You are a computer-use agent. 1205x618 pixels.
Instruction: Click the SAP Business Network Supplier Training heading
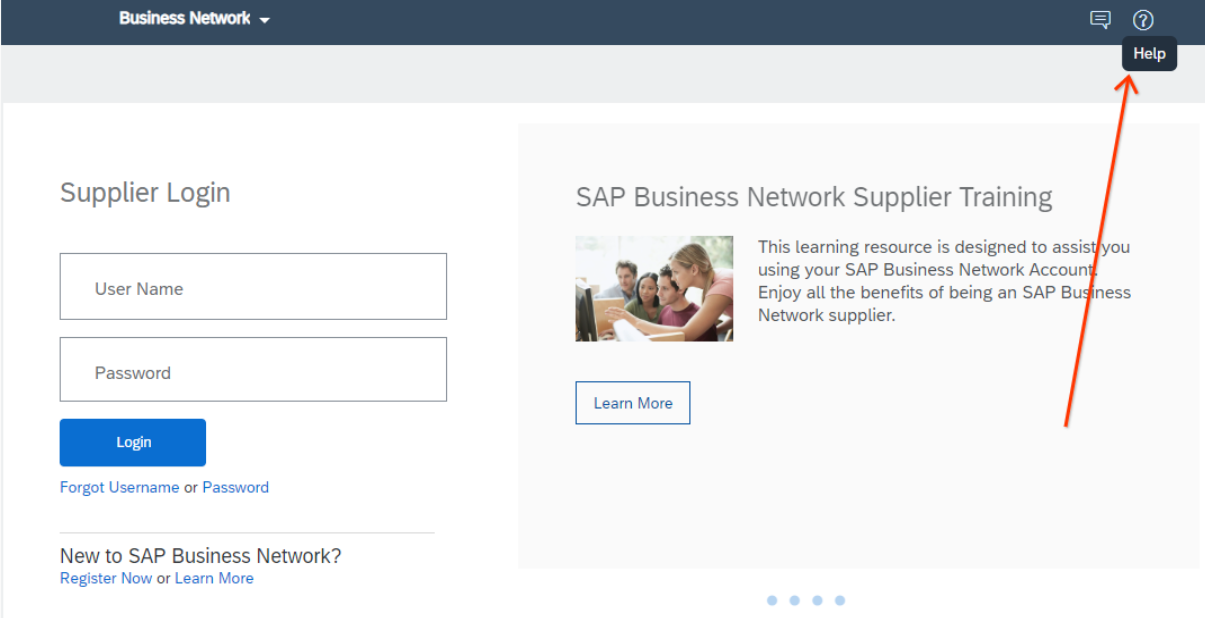(814, 197)
